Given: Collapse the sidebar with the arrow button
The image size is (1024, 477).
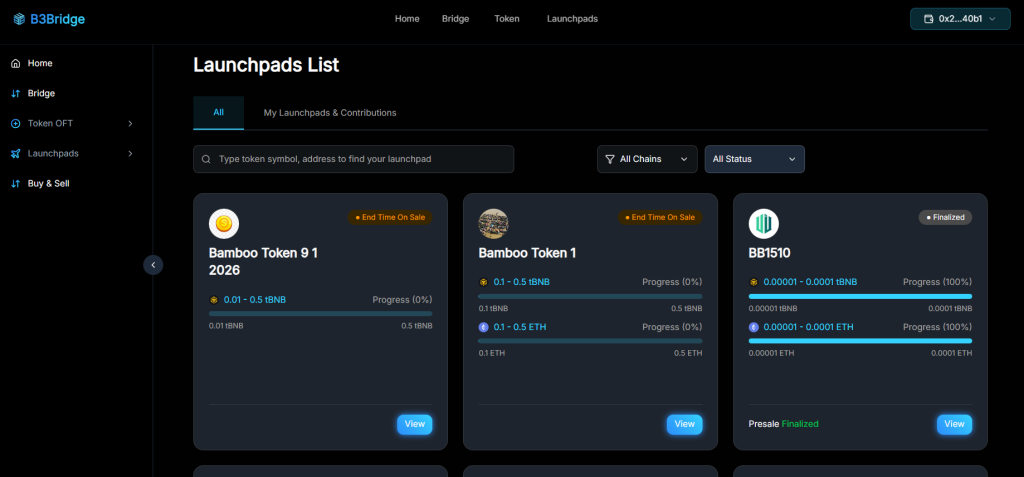Looking at the screenshot, I should (x=152, y=265).
